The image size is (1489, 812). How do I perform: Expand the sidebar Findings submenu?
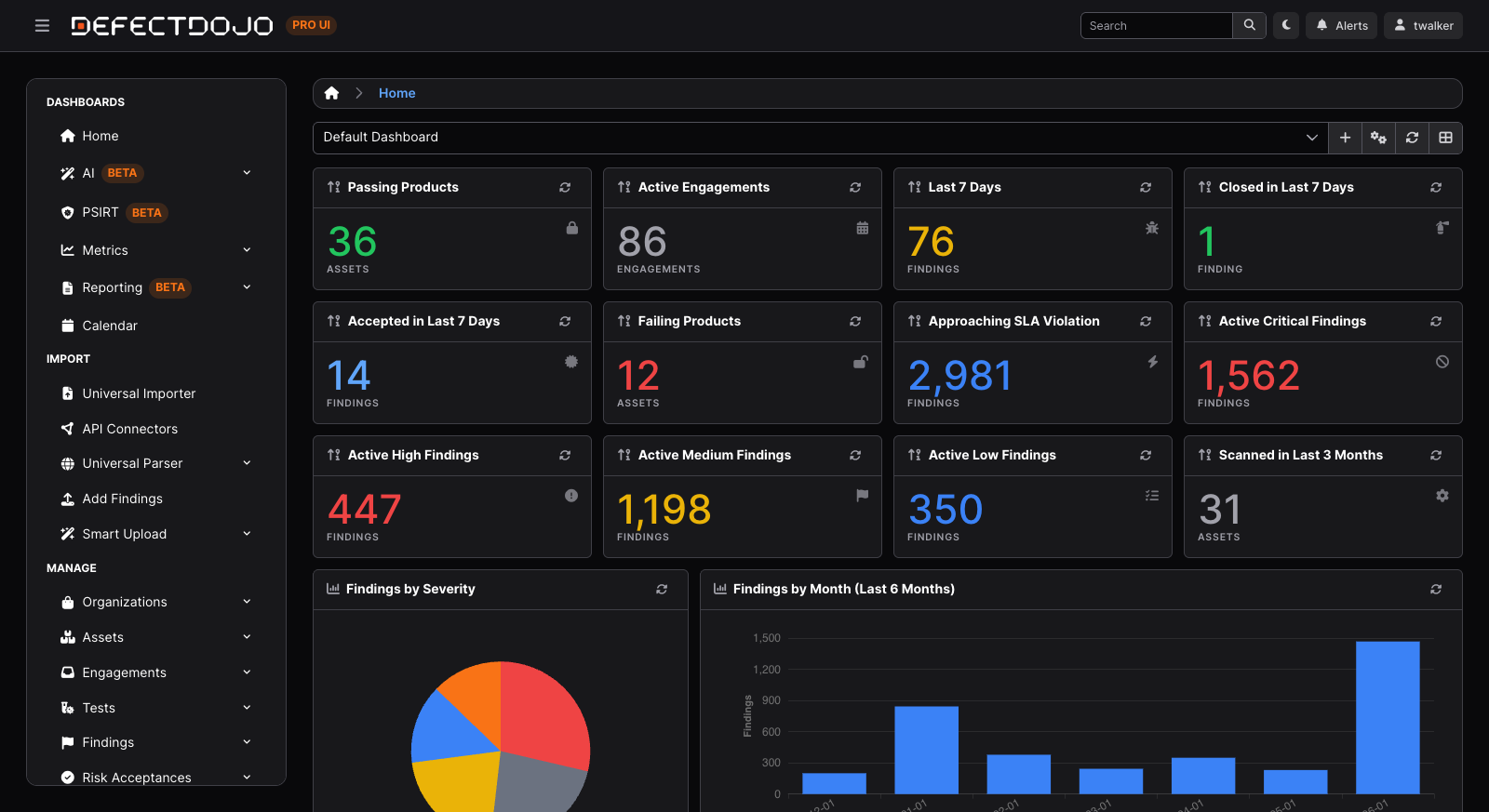pyautogui.click(x=156, y=742)
